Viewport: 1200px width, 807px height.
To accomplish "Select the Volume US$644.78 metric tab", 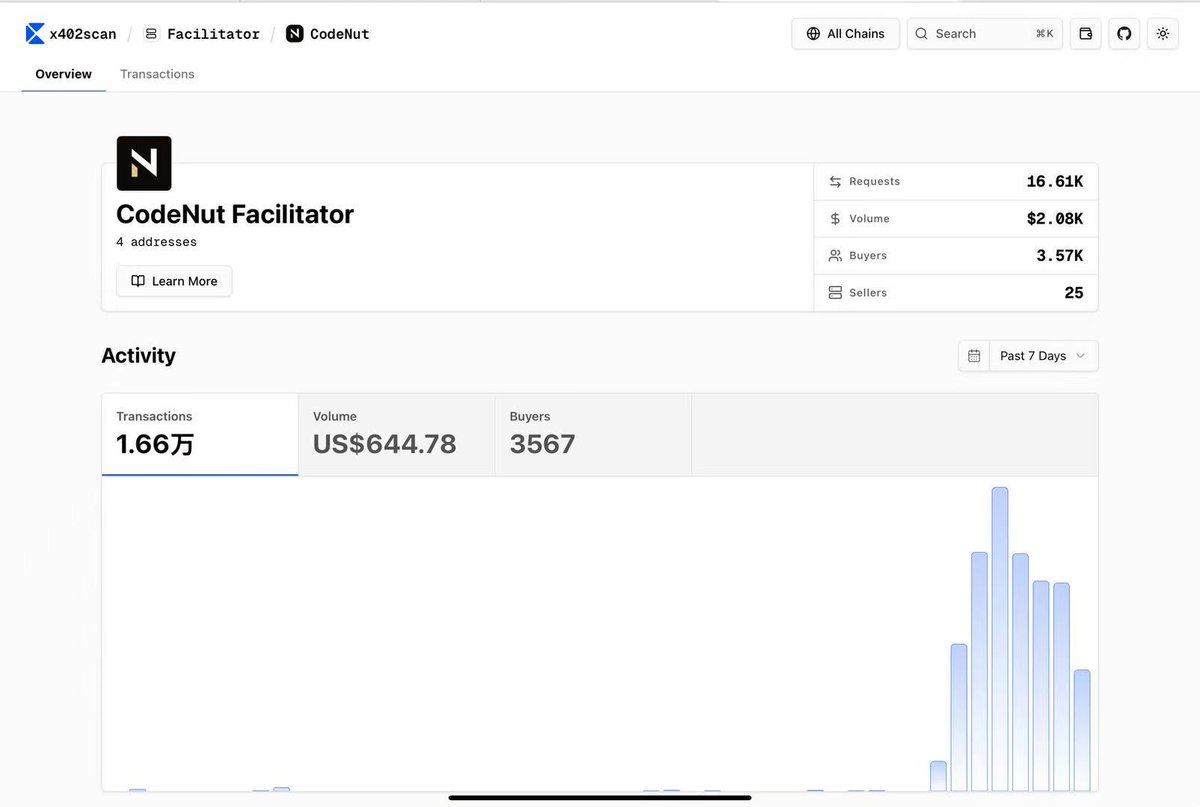I will 396,435.
